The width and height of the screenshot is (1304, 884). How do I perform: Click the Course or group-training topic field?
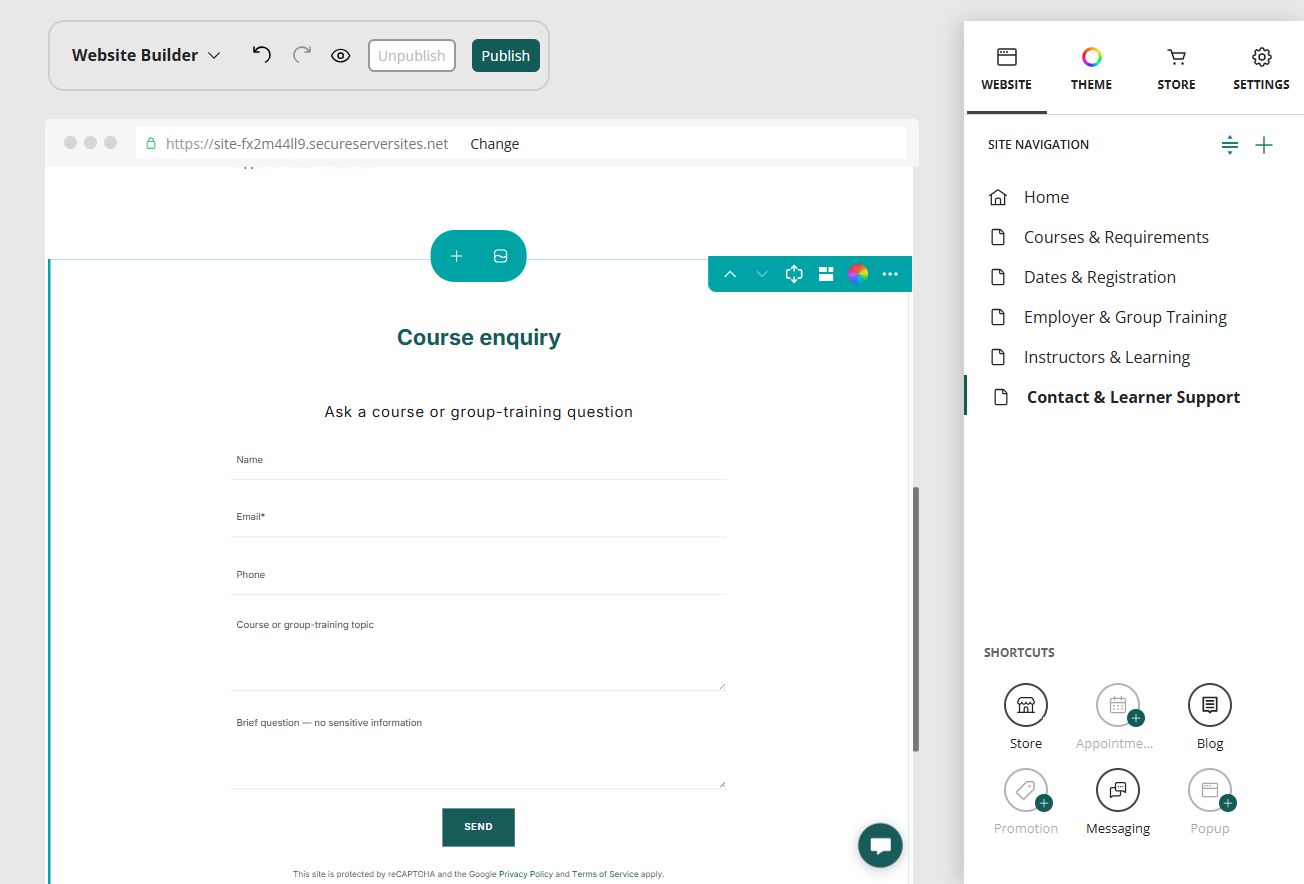click(x=477, y=651)
